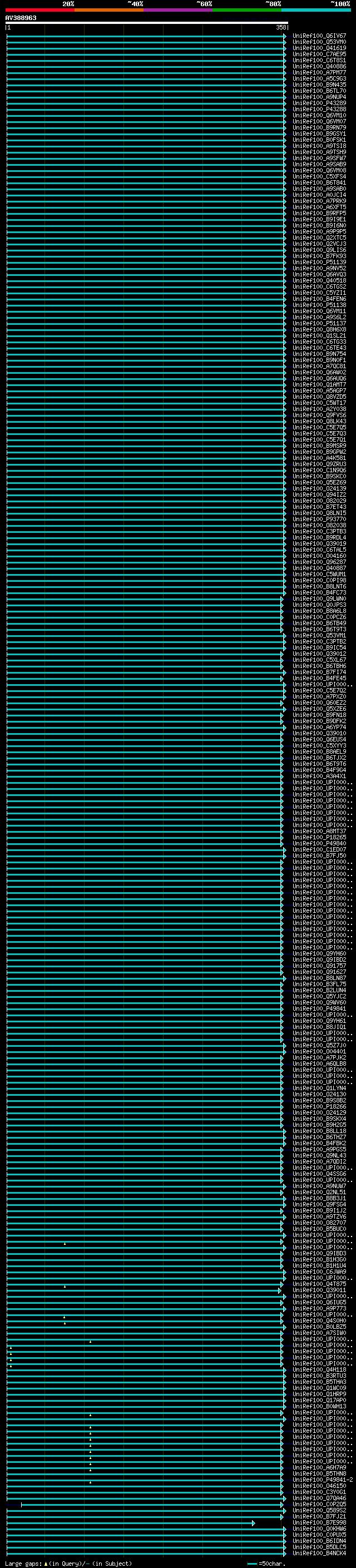Click the UniRef100_B4FEN6 label
356x1568 pixels.
319,299
